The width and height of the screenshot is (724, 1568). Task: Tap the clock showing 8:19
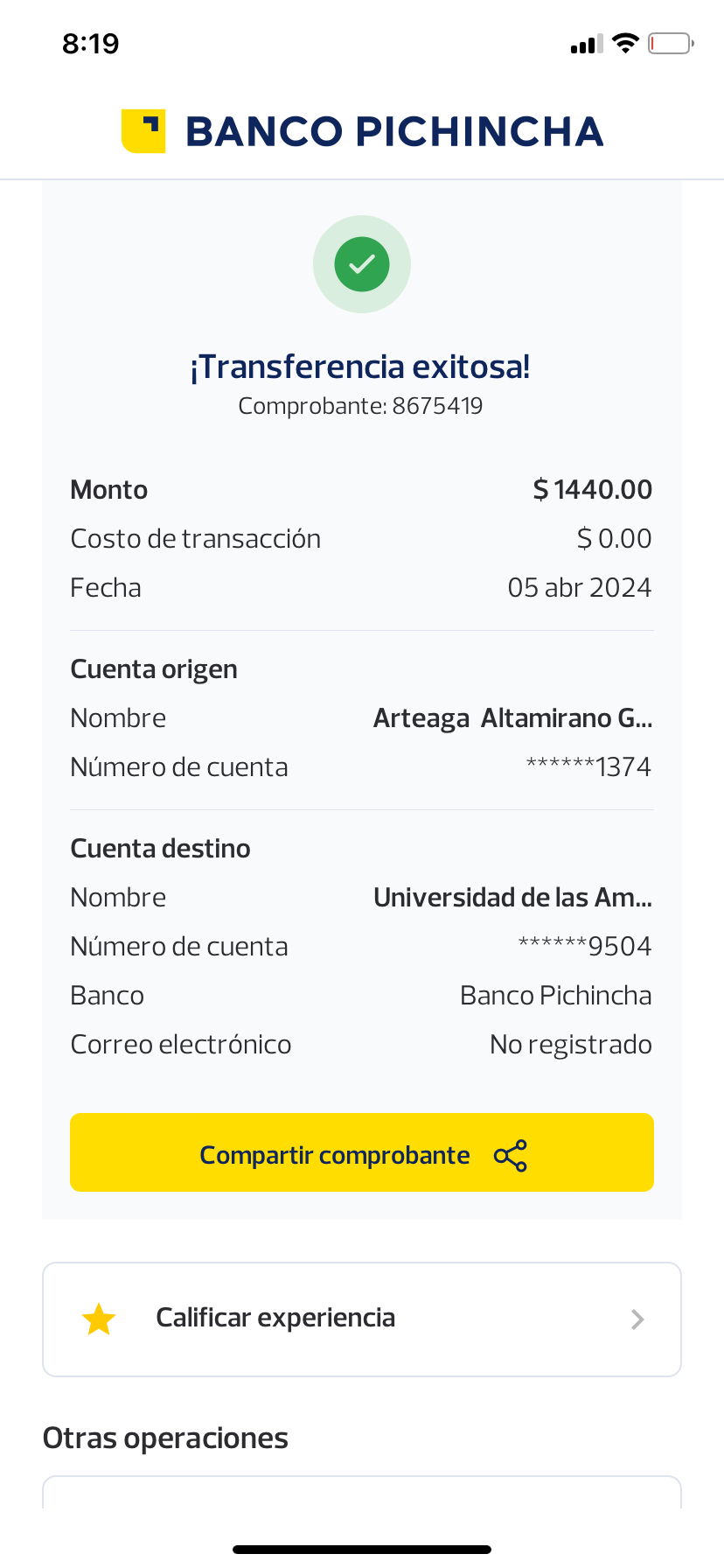(x=91, y=44)
